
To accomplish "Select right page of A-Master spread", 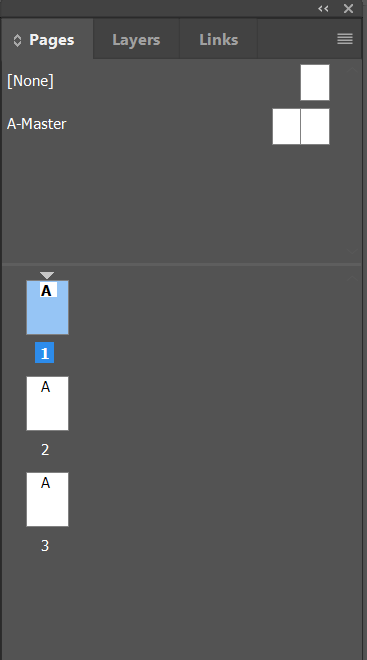I will click(315, 127).
